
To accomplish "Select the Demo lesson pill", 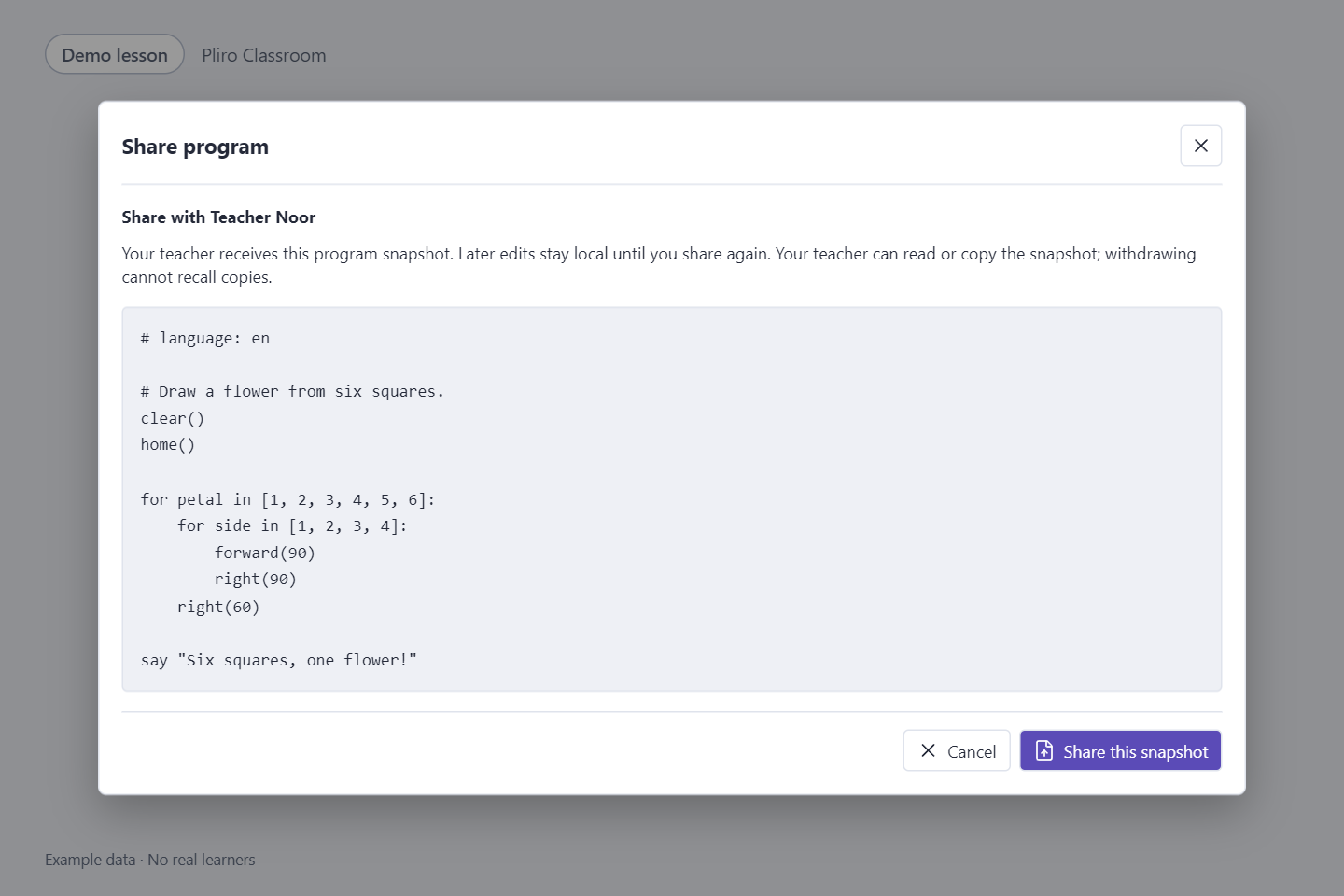I will pyautogui.click(x=115, y=55).
